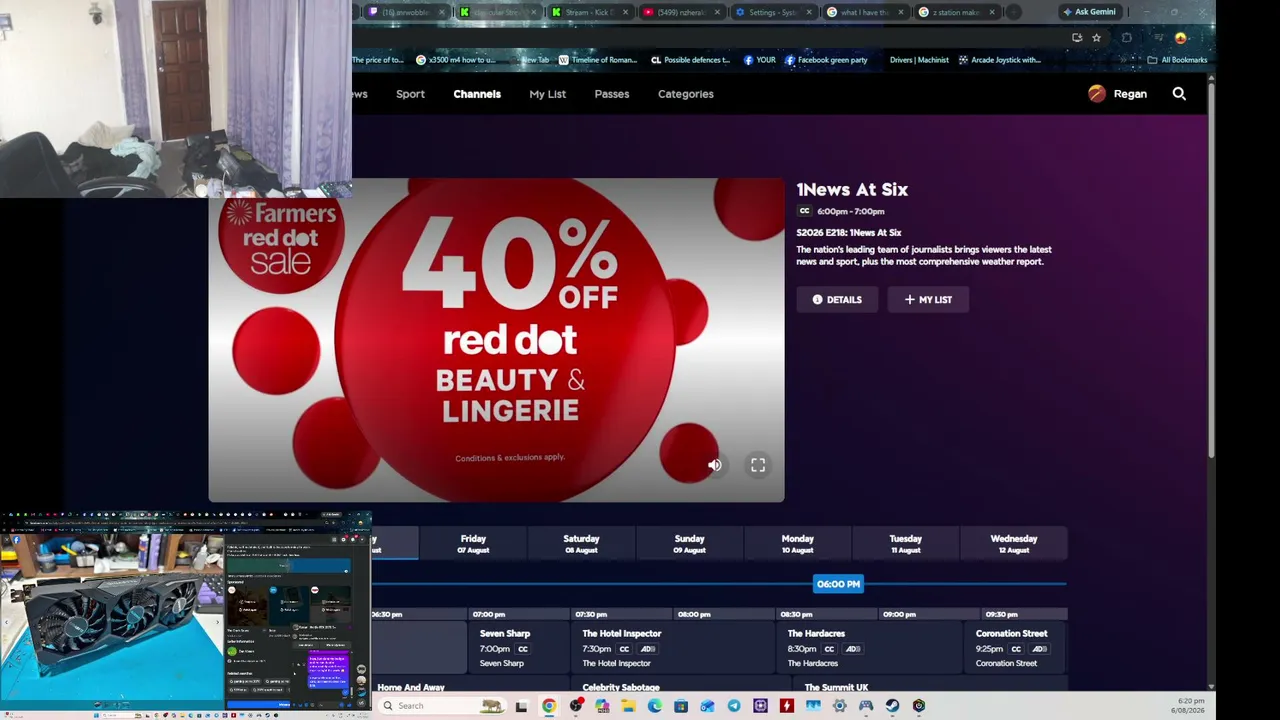
Task: Select Saturday 08 August in the guide
Action: click(x=581, y=544)
